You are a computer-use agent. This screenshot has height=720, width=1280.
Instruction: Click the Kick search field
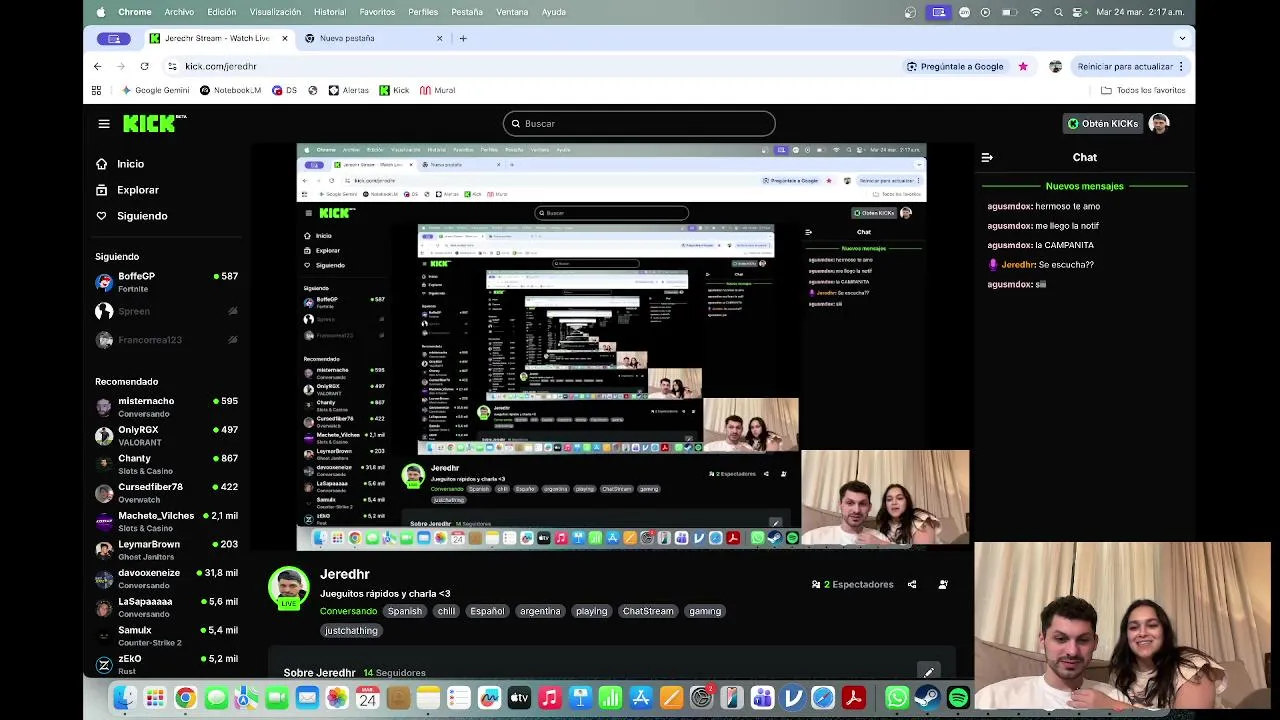point(639,123)
